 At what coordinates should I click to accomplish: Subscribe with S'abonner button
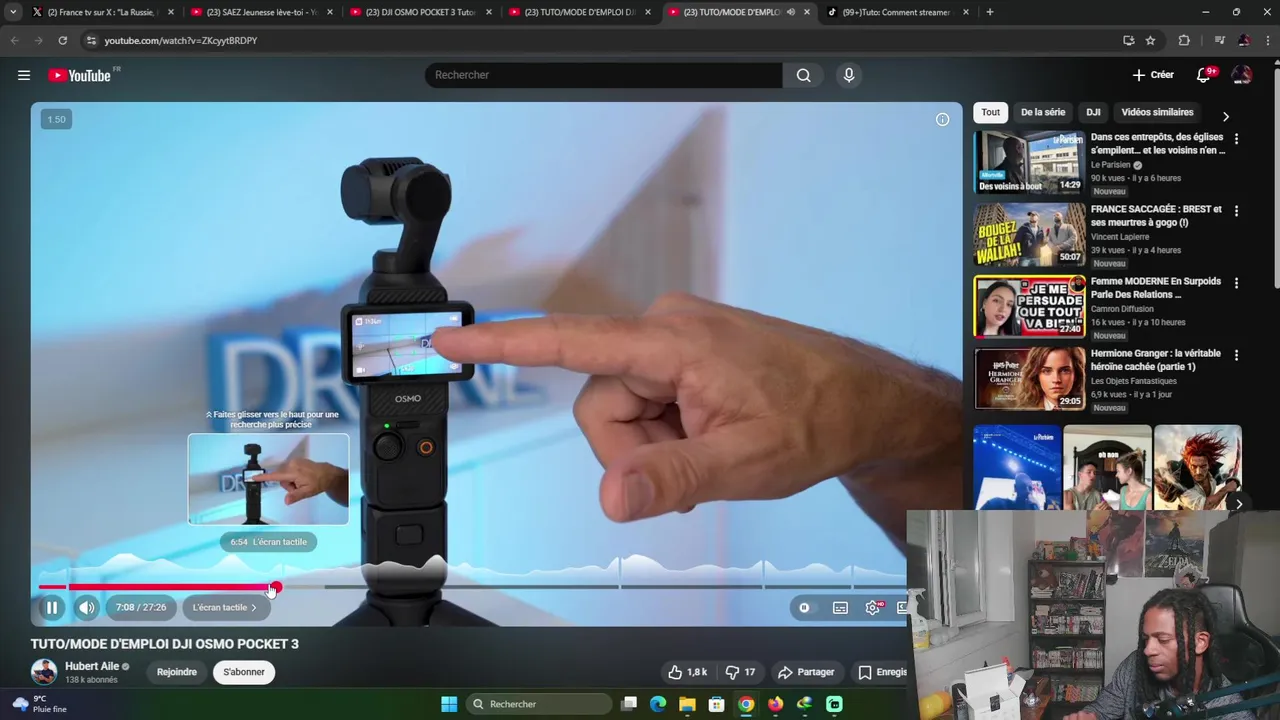click(244, 672)
